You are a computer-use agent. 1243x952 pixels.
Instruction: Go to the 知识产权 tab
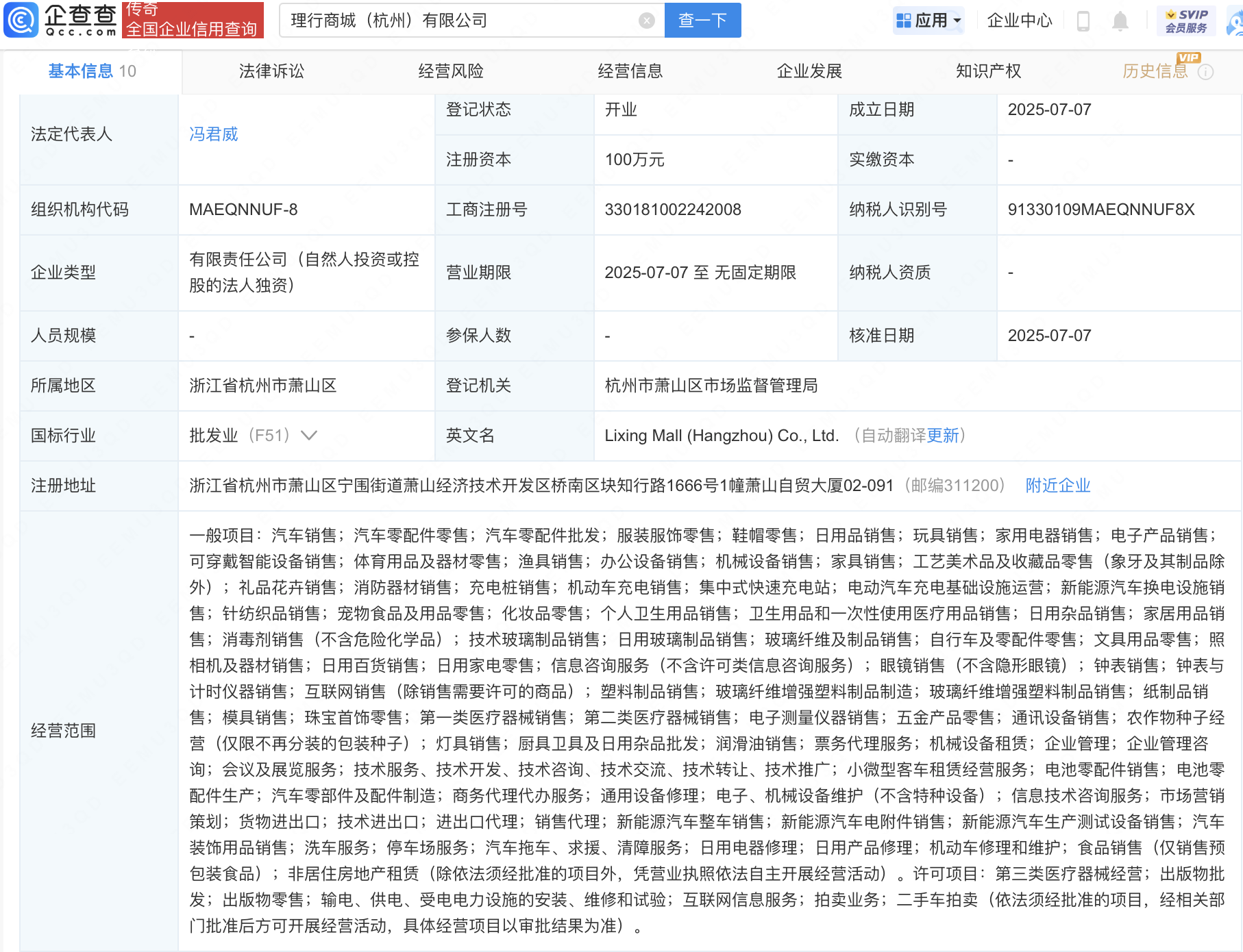coord(989,71)
